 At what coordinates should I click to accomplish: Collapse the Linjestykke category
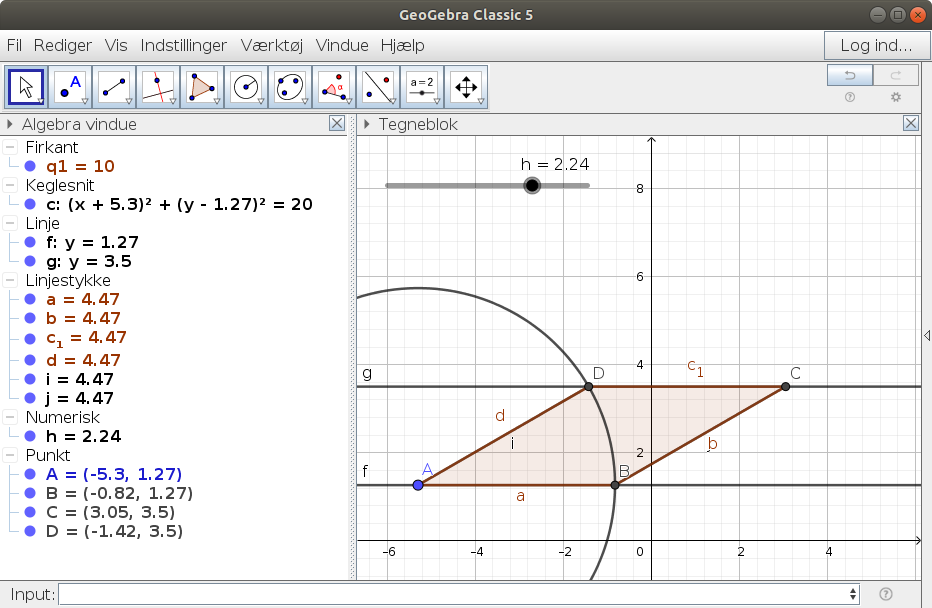10,281
